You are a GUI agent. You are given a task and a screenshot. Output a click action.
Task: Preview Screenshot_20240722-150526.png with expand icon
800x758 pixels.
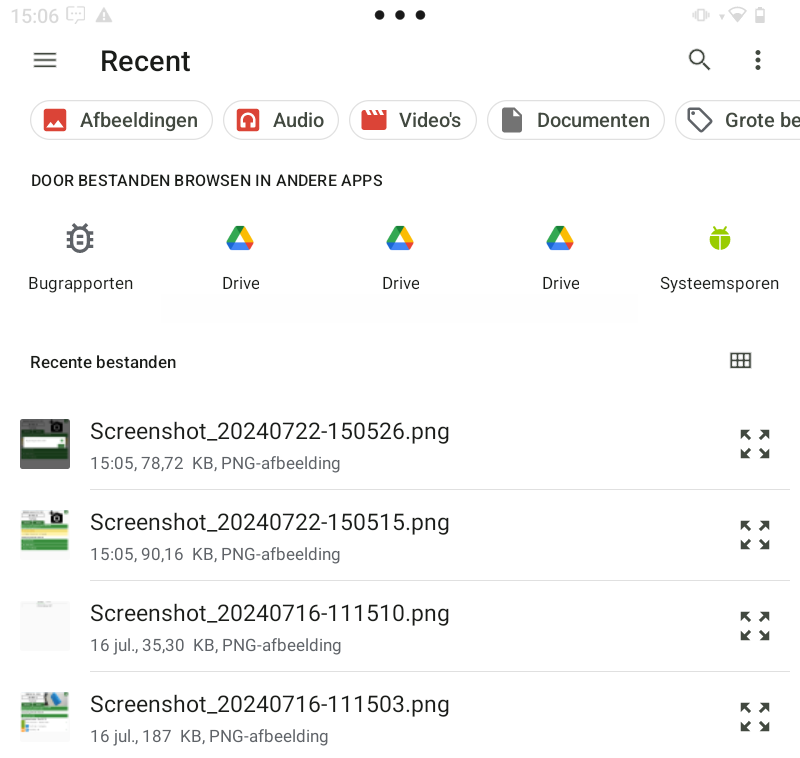tap(754, 444)
